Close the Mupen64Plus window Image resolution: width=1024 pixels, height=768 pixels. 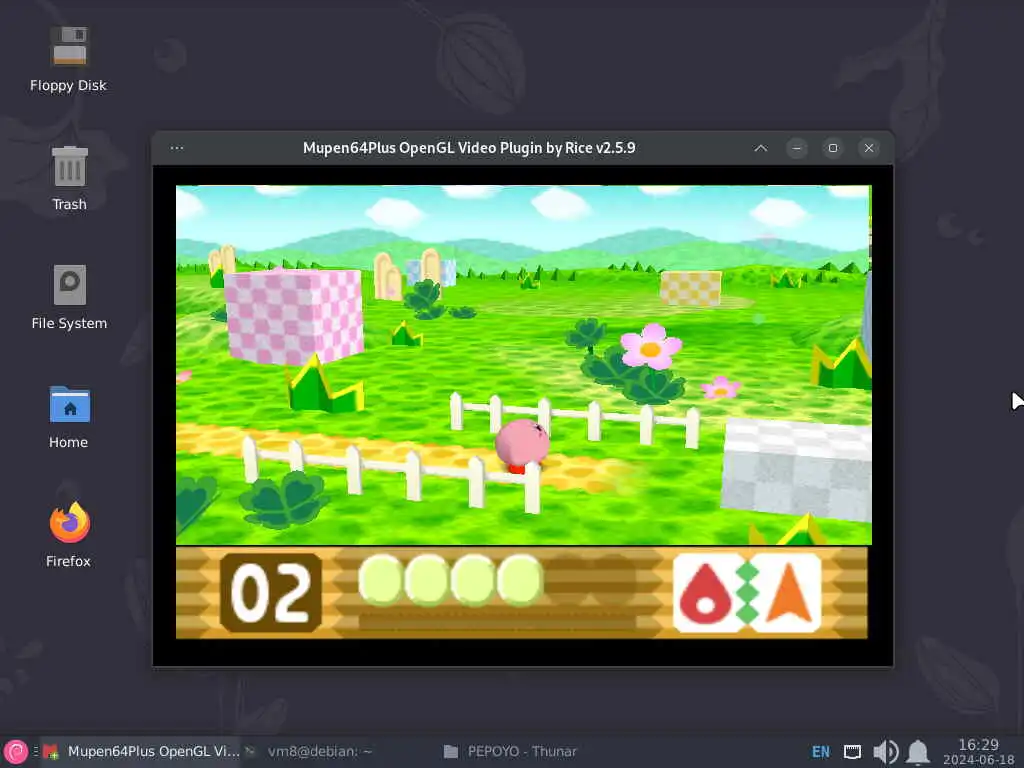[x=869, y=148]
